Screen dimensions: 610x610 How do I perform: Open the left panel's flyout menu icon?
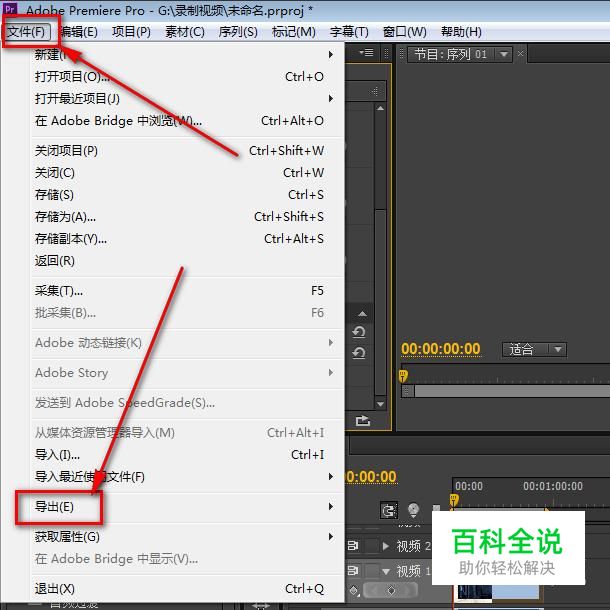click(366, 53)
